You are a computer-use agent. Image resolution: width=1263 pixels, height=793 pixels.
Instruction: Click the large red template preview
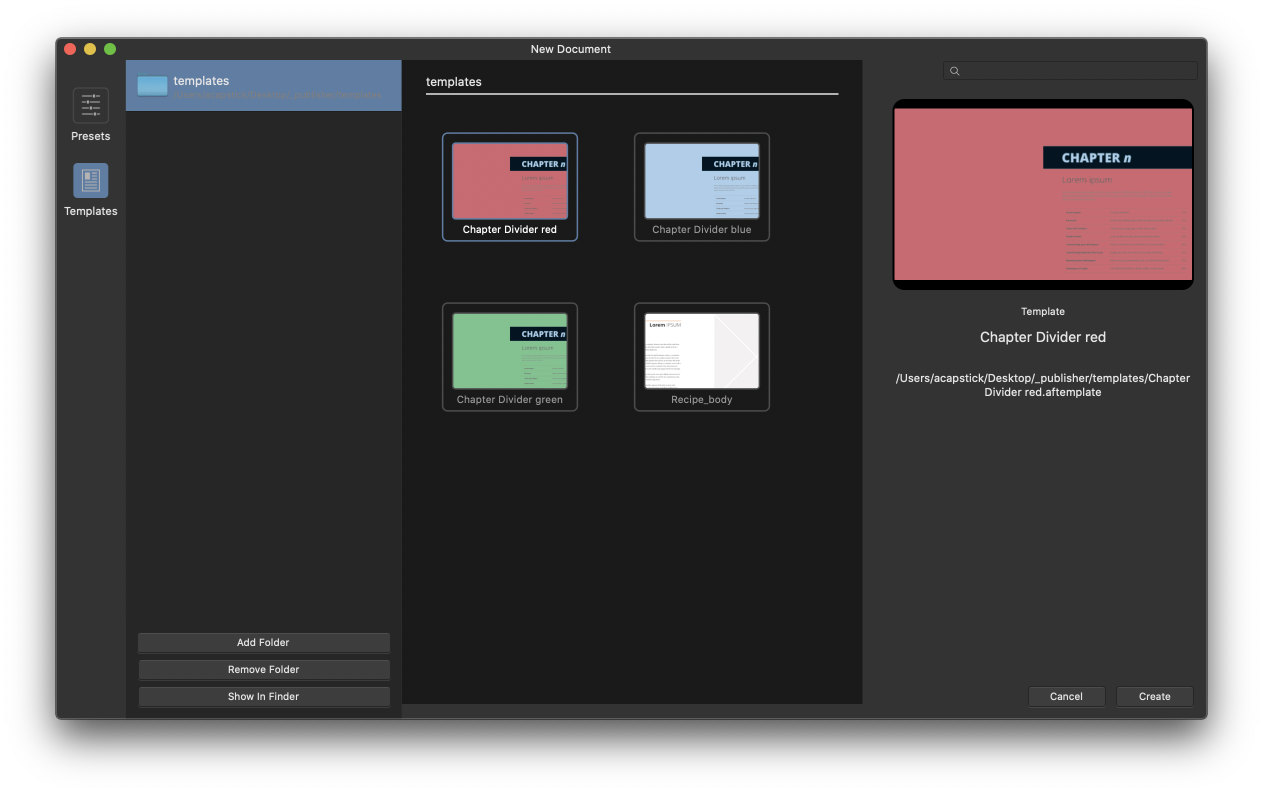pos(1043,193)
